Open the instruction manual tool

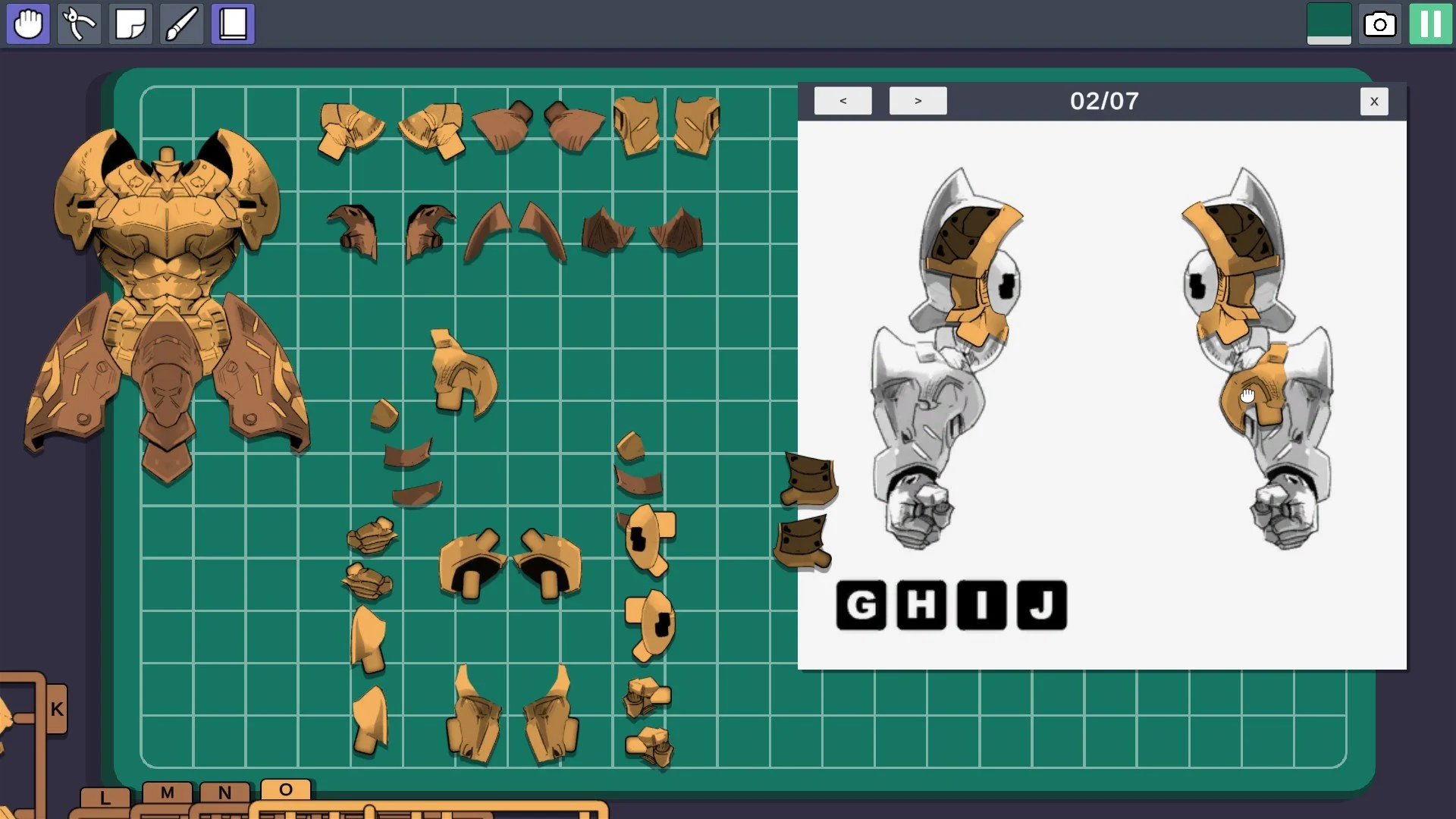pos(232,24)
